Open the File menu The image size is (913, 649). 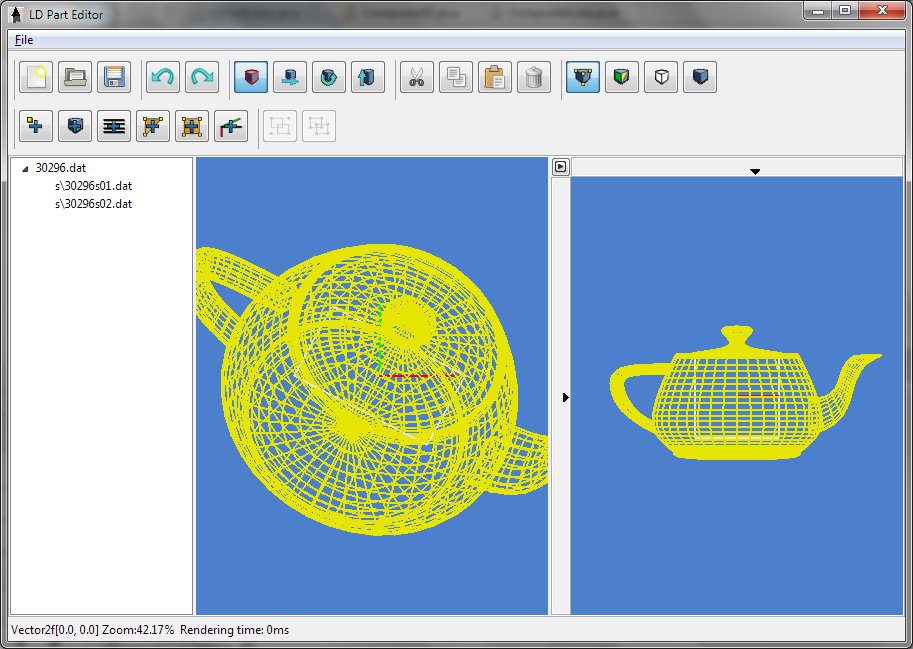(x=24, y=40)
